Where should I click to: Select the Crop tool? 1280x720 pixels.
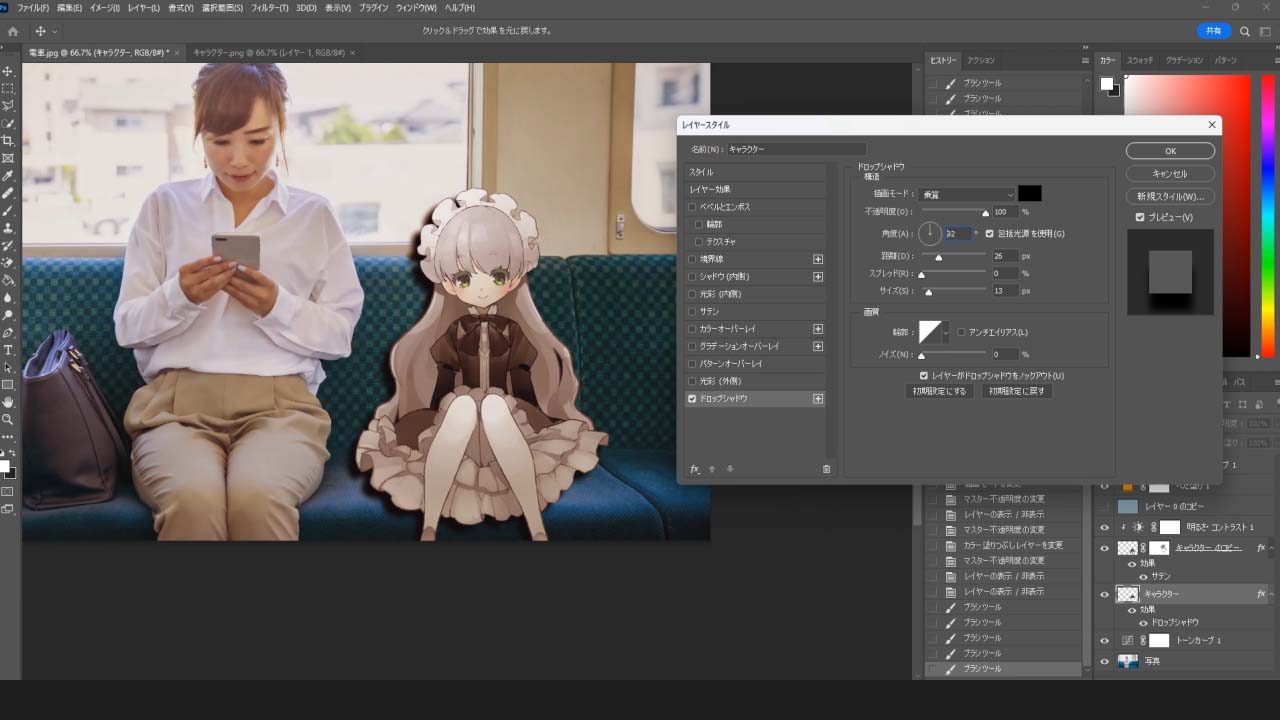coord(8,140)
